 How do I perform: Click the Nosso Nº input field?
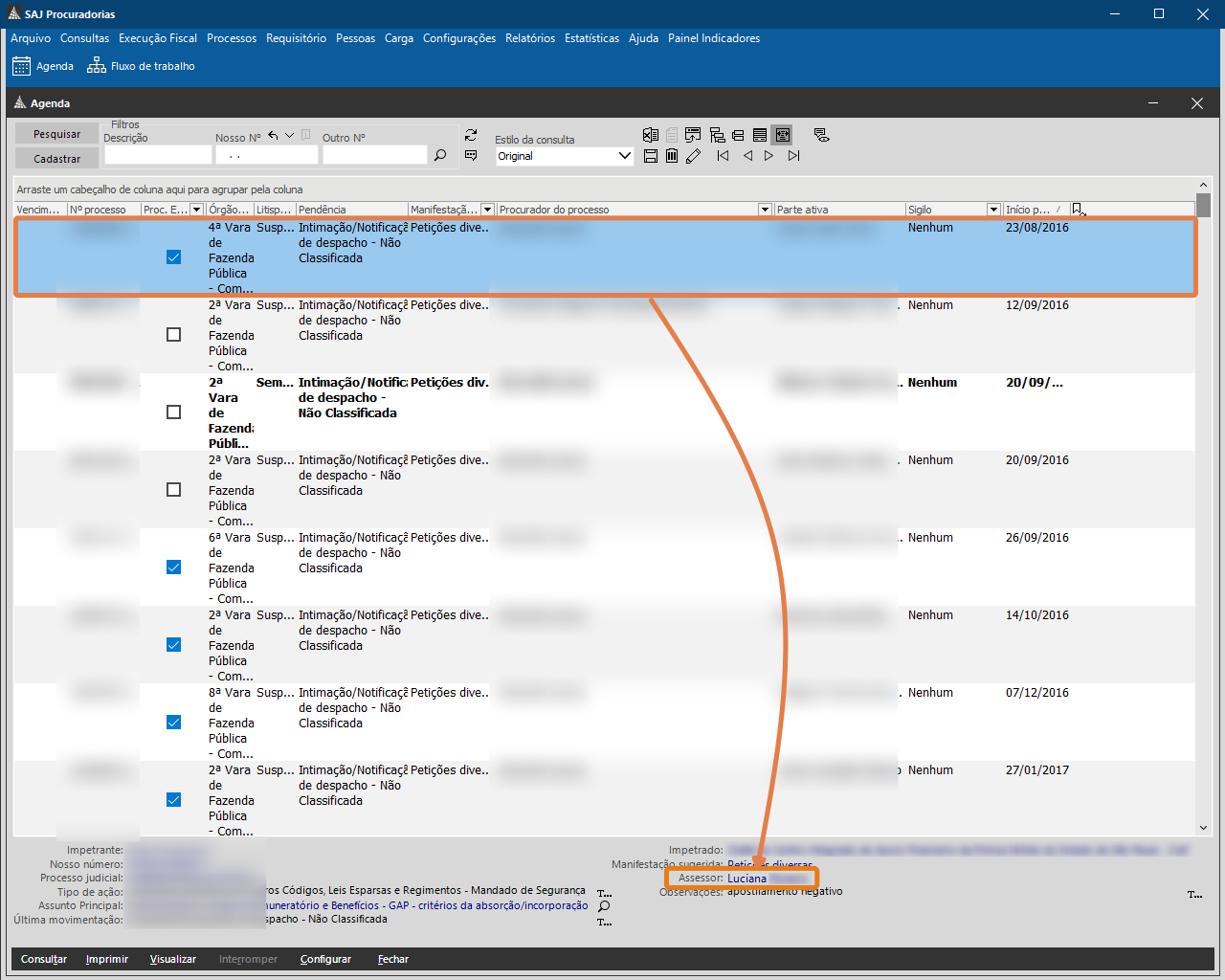pos(266,155)
